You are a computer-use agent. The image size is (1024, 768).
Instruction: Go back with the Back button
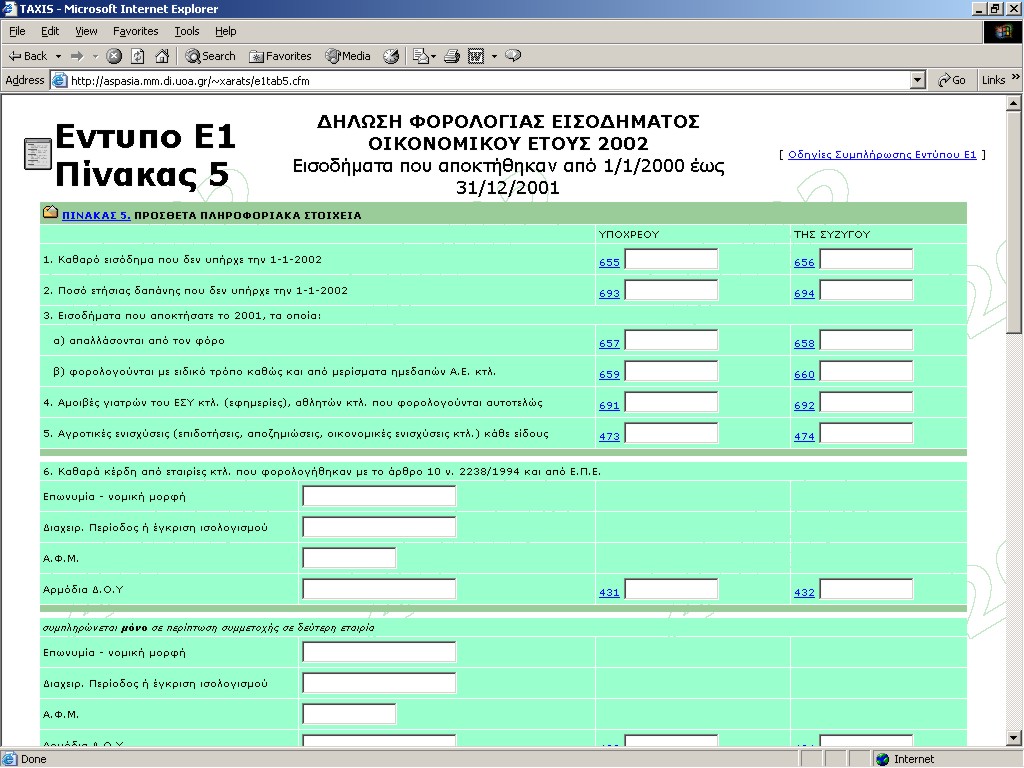(x=27, y=56)
